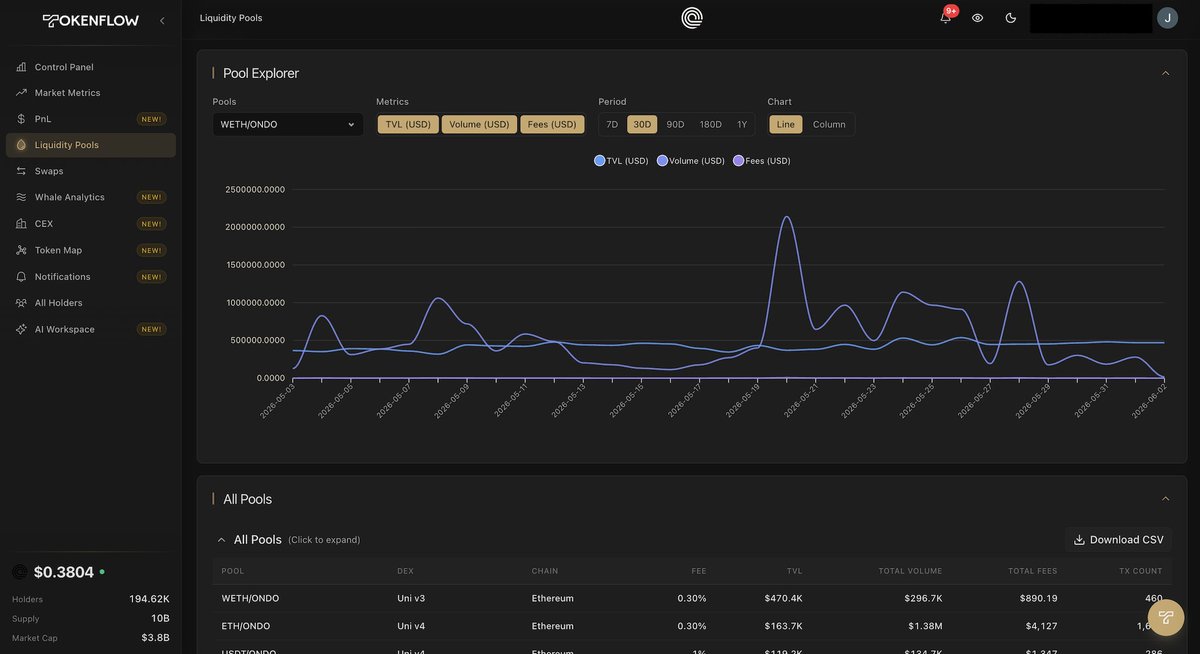Click the 9+ notification count badge
The height and width of the screenshot is (654, 1200).
click(x=951, y=11)
